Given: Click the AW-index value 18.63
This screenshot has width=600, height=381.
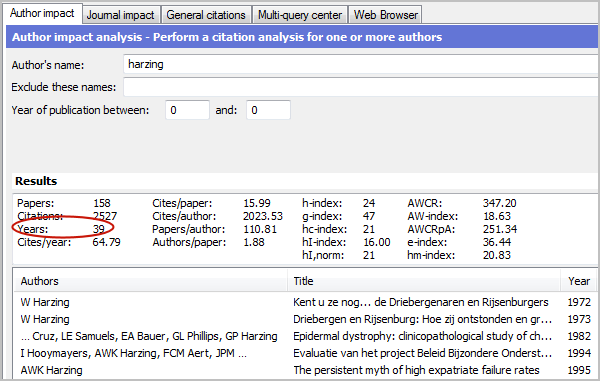Looking at the screenshot, I should pyautogui.click(x=497, y=216).
